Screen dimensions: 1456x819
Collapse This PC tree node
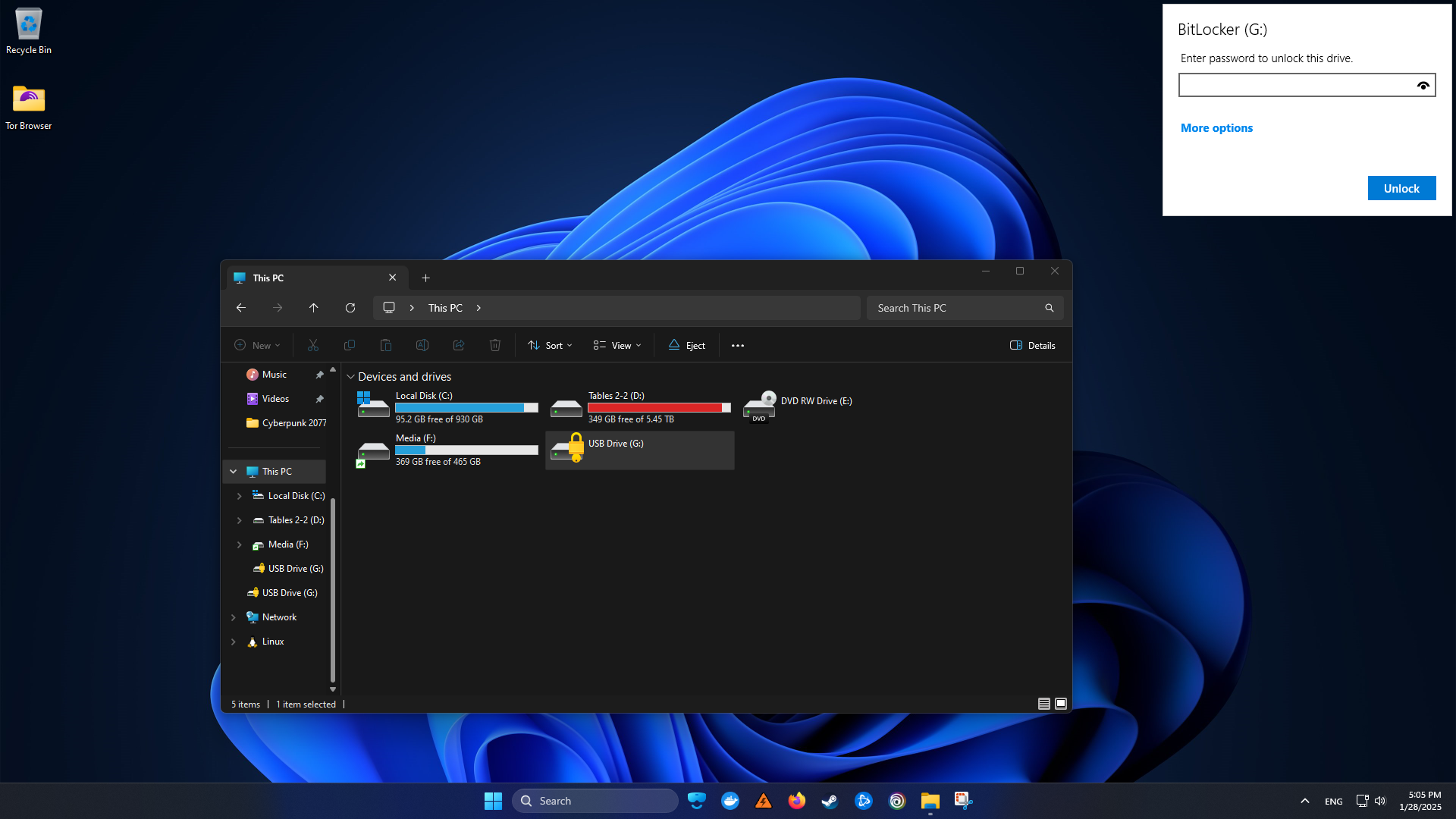234,472
